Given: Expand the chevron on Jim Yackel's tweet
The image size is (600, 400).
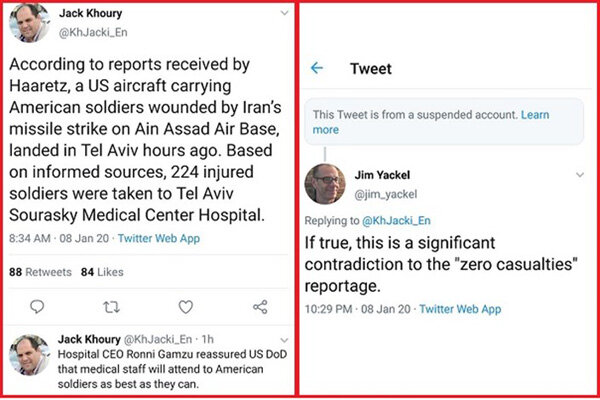Looking at the screenshot, I should pos(580,175).
